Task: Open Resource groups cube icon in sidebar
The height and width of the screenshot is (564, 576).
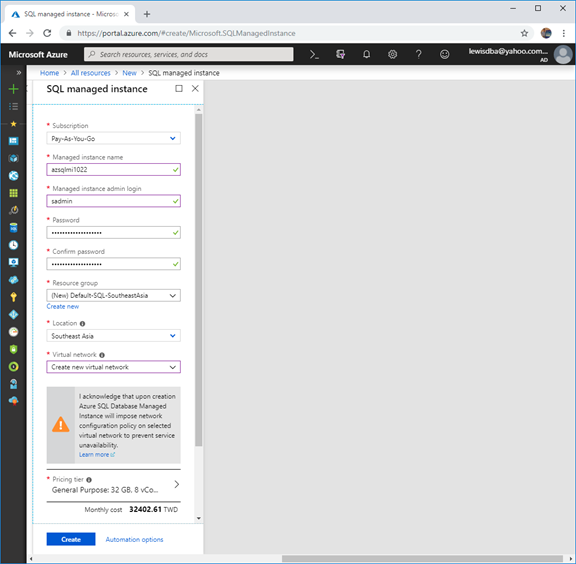Action: (14, 158)
